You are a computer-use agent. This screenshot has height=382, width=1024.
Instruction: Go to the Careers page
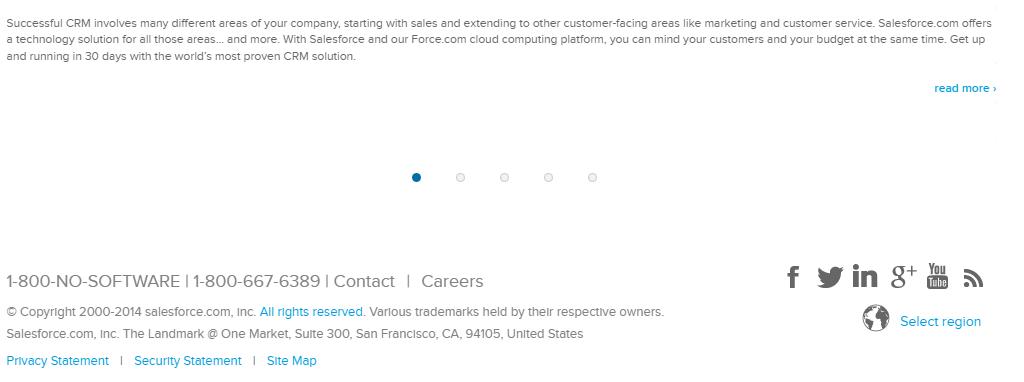(452, 281)
